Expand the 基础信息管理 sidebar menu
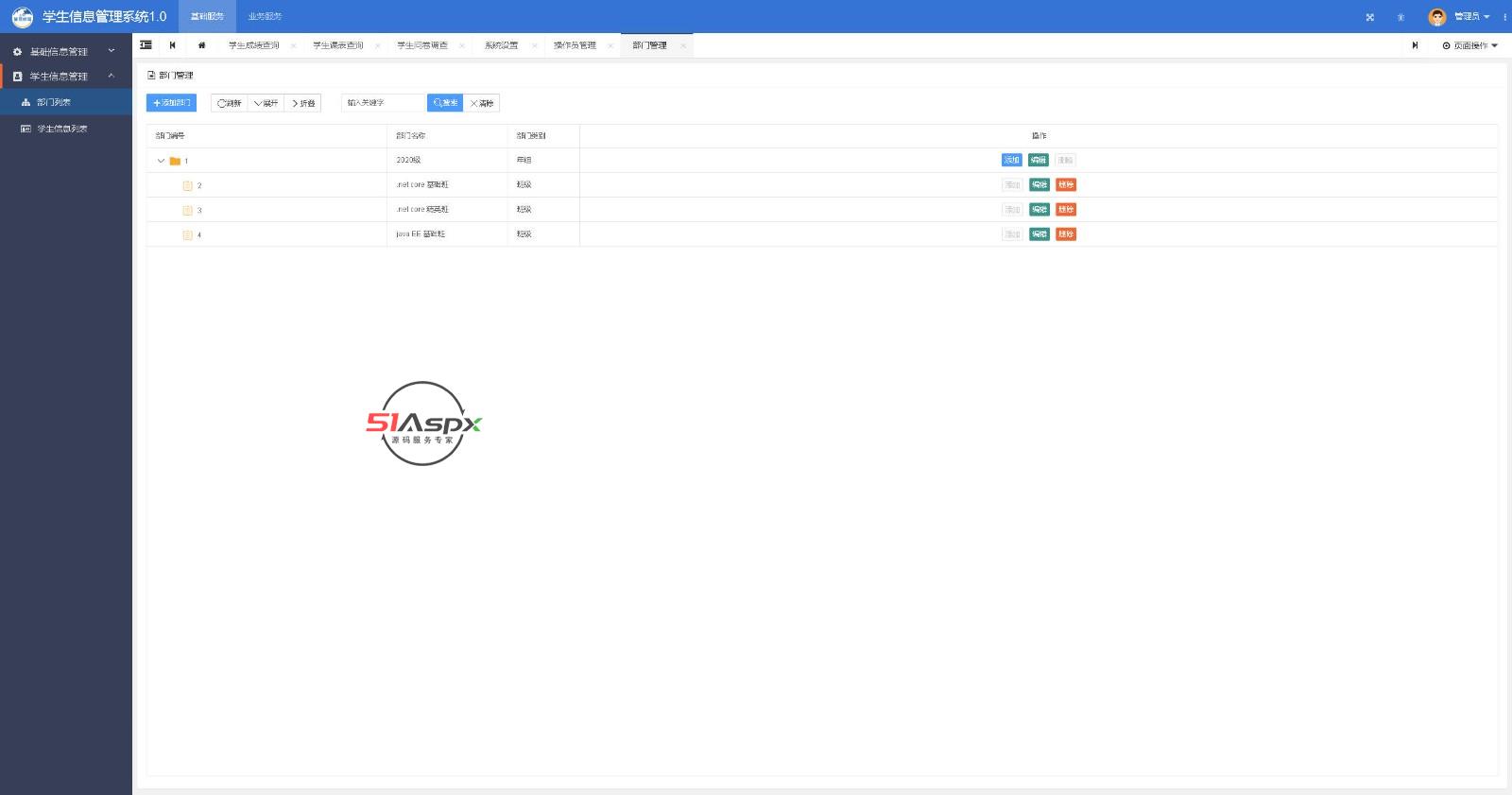This screenshot has width=1512, height=795. pos(66,51)
